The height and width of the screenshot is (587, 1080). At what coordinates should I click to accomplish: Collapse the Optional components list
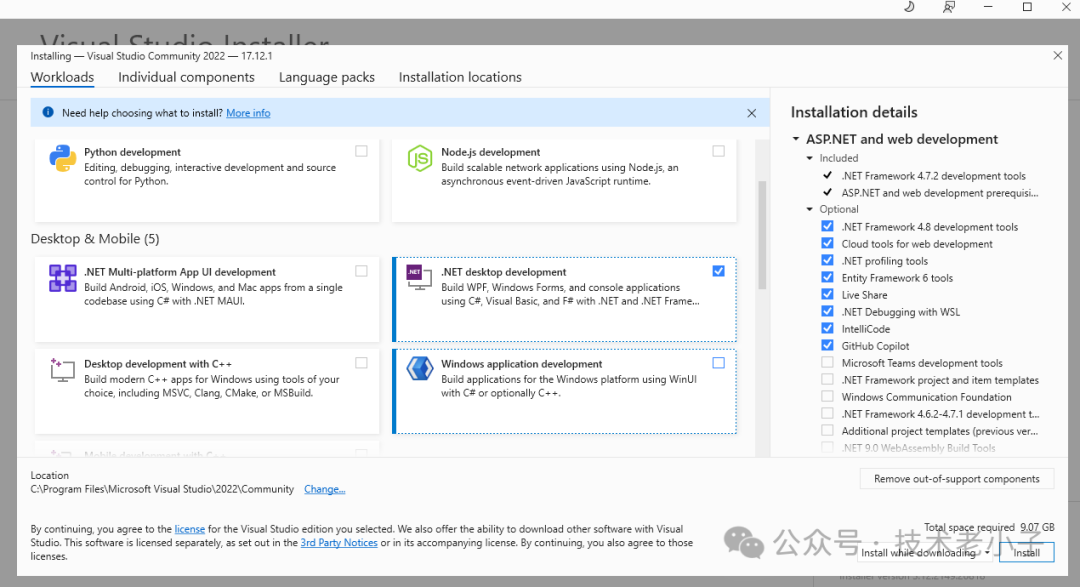(810, 209)
